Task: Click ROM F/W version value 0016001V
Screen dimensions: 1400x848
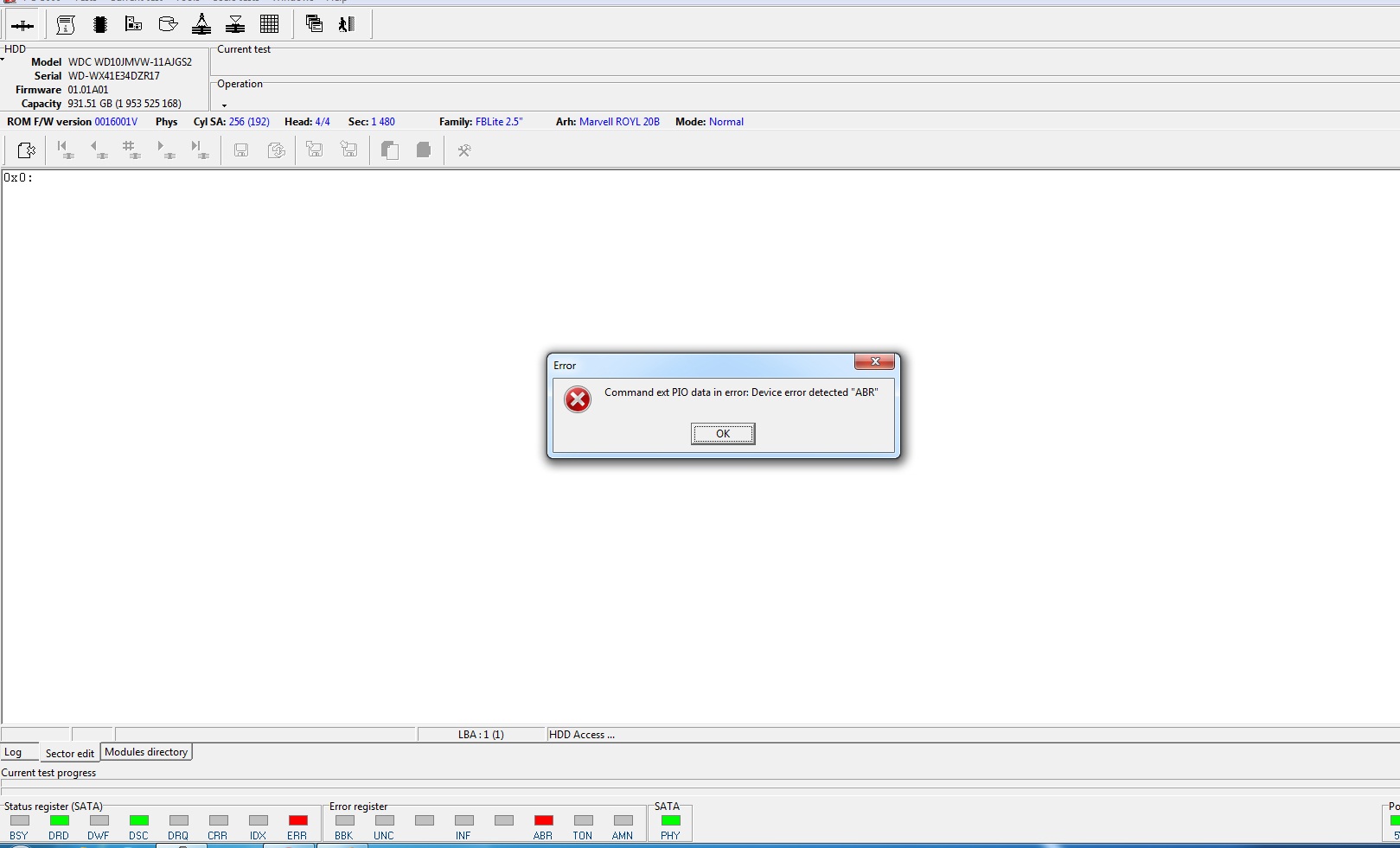Action: tap(116, 122)
